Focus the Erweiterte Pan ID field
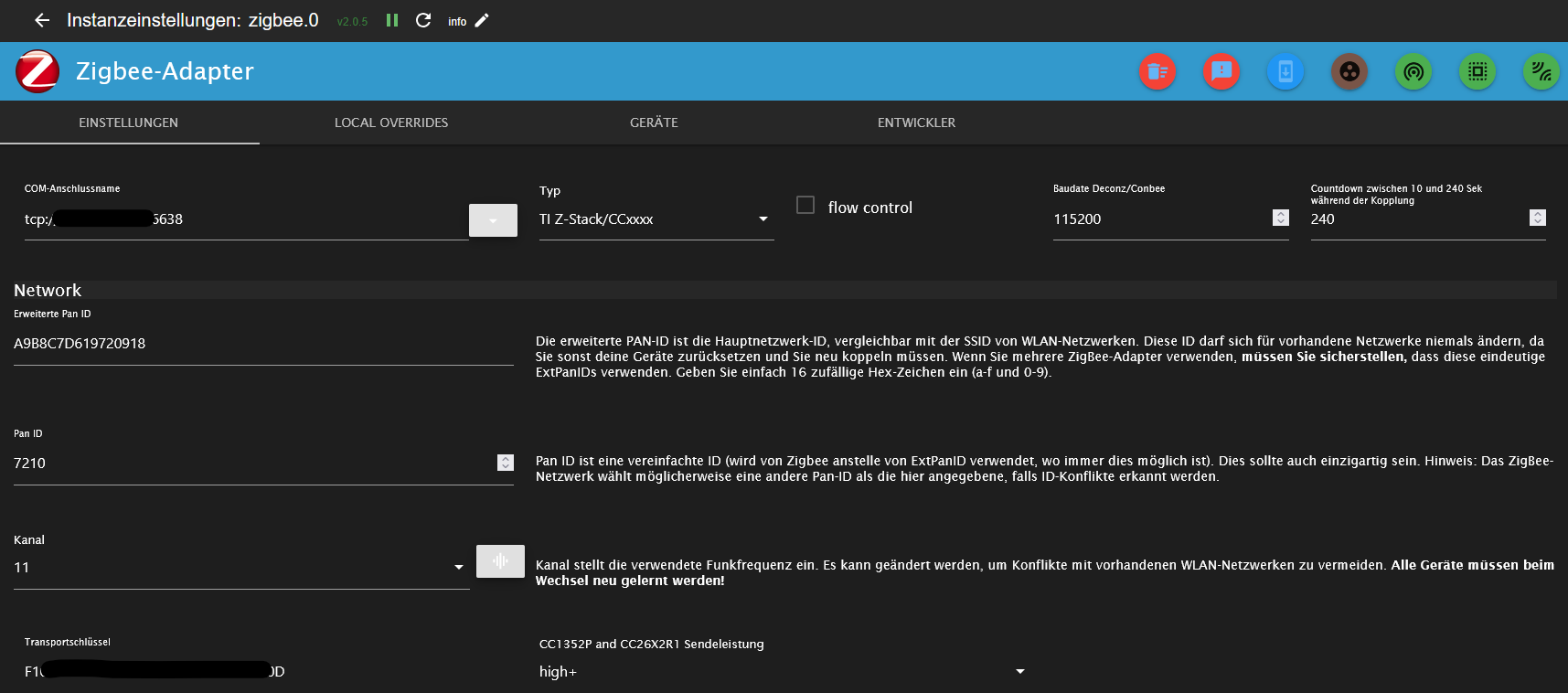Screen dimensions: 1568x693 pyautogui.click(x=263, y=344)
